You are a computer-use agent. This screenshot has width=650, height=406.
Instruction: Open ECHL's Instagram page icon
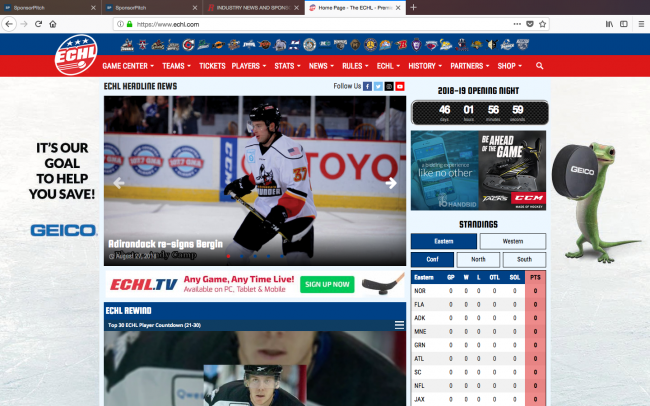(389, 87)
